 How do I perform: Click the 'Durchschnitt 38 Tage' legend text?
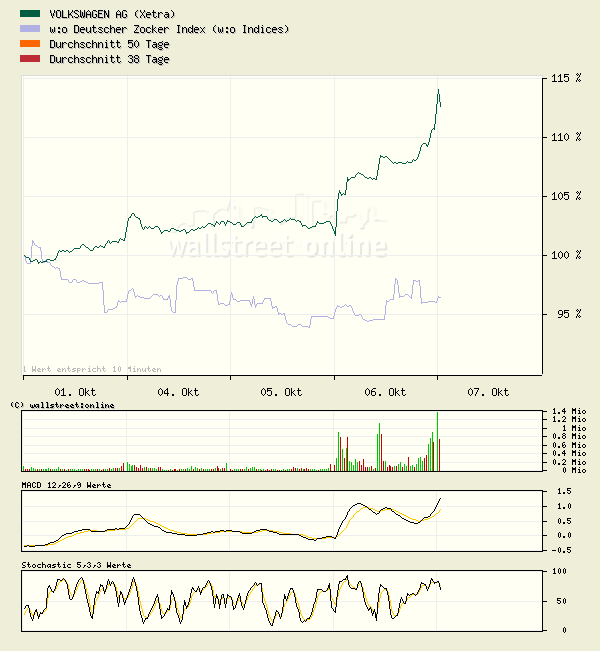click(109, 59)
